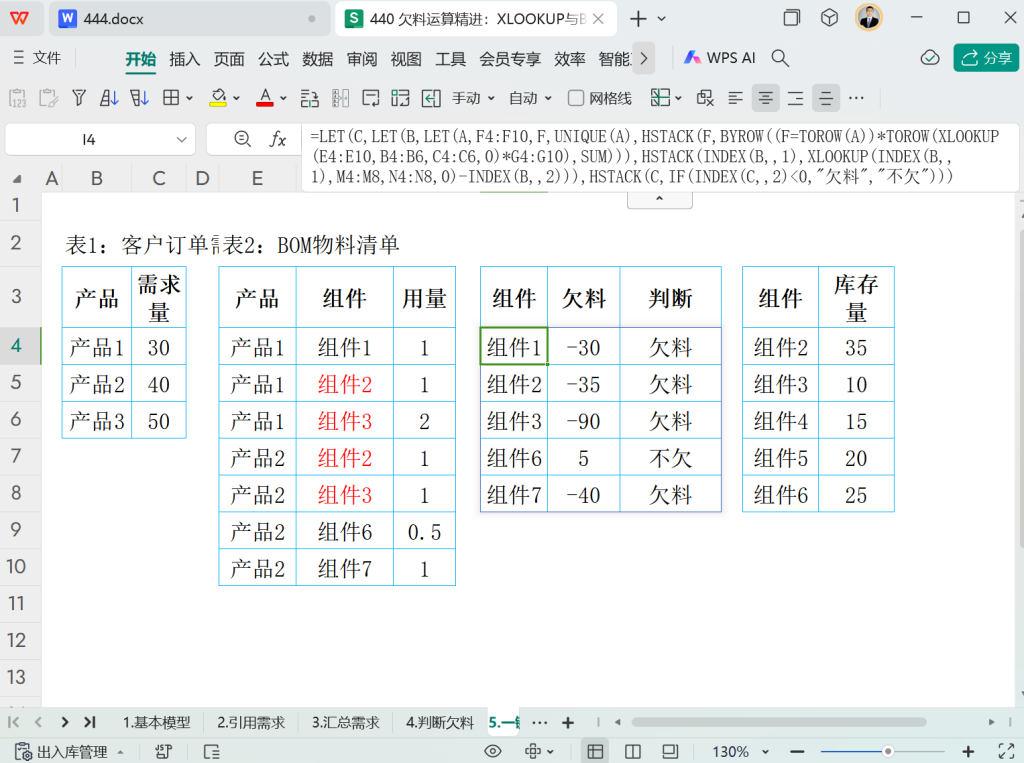Open the 手动 dropdown
1024x763 pixels.
pyautogui.click(x=473, y=98)
